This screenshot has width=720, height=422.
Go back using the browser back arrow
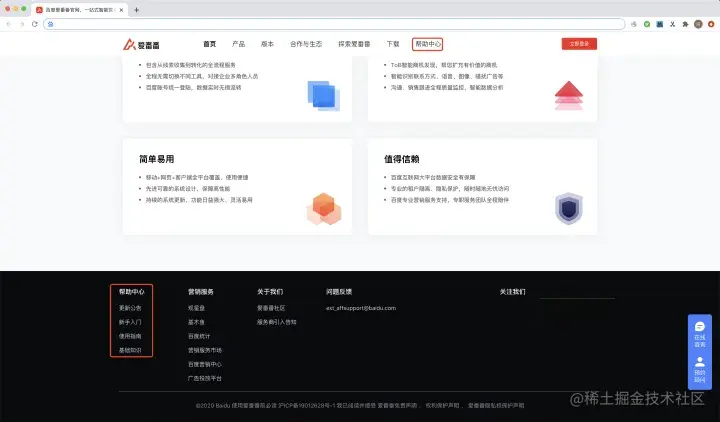(9, 24)
